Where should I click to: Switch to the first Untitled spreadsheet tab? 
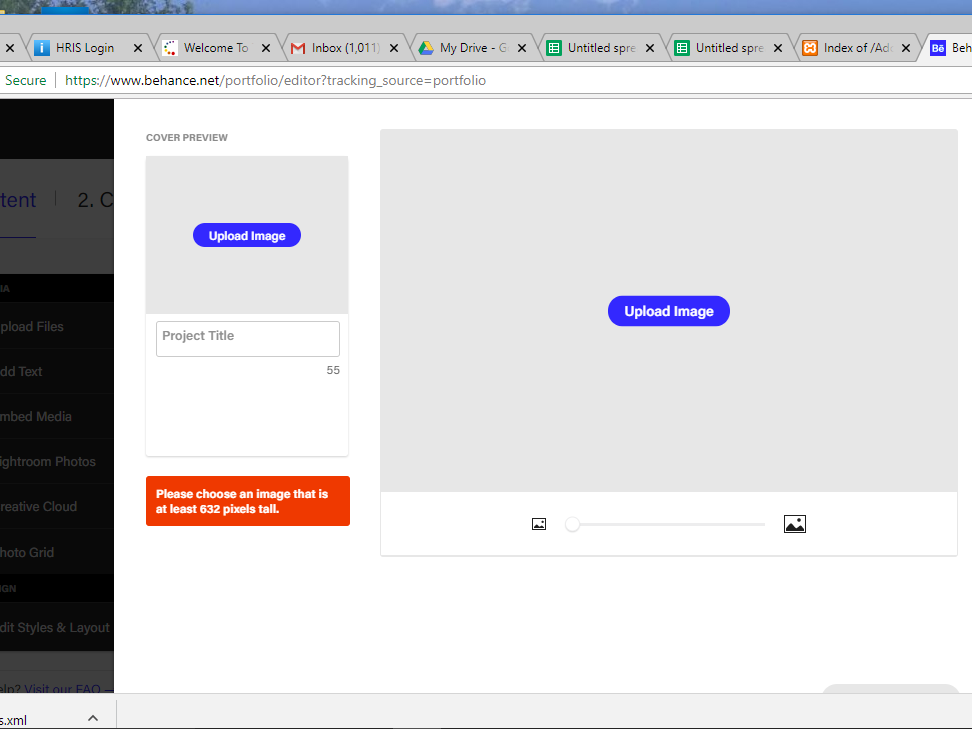click(x=599, y=48)
